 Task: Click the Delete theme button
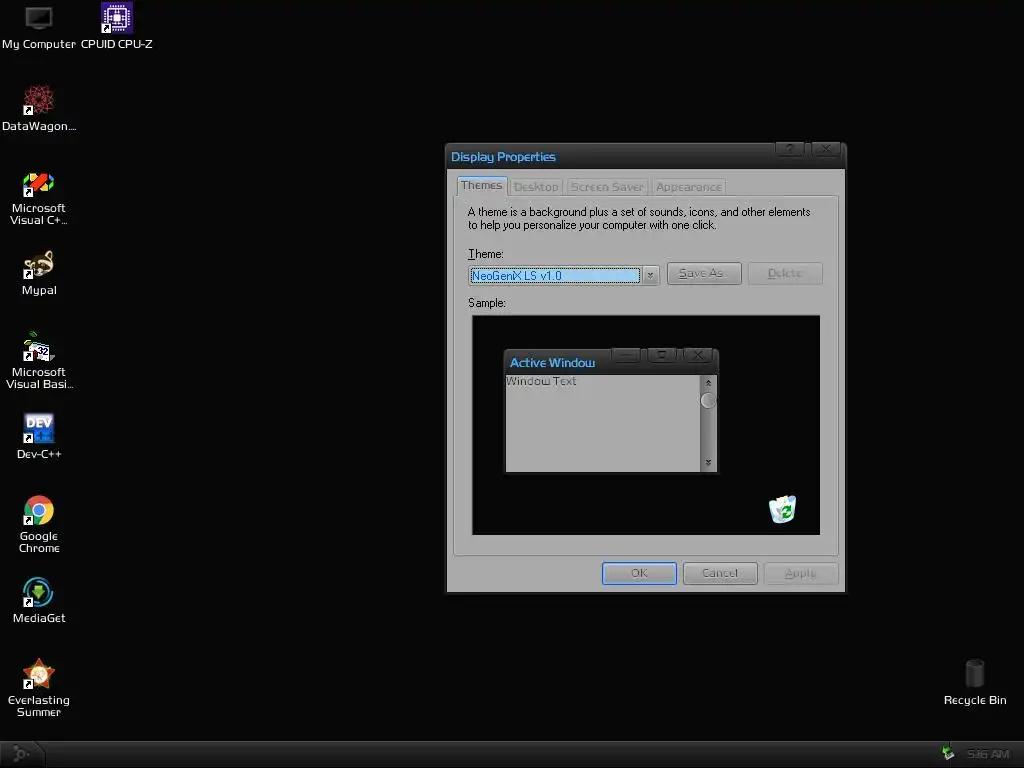click(x=785, y=274)
